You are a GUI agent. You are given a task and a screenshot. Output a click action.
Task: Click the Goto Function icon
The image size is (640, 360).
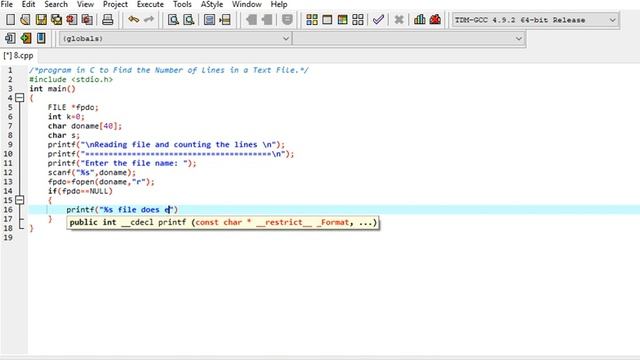209,20
